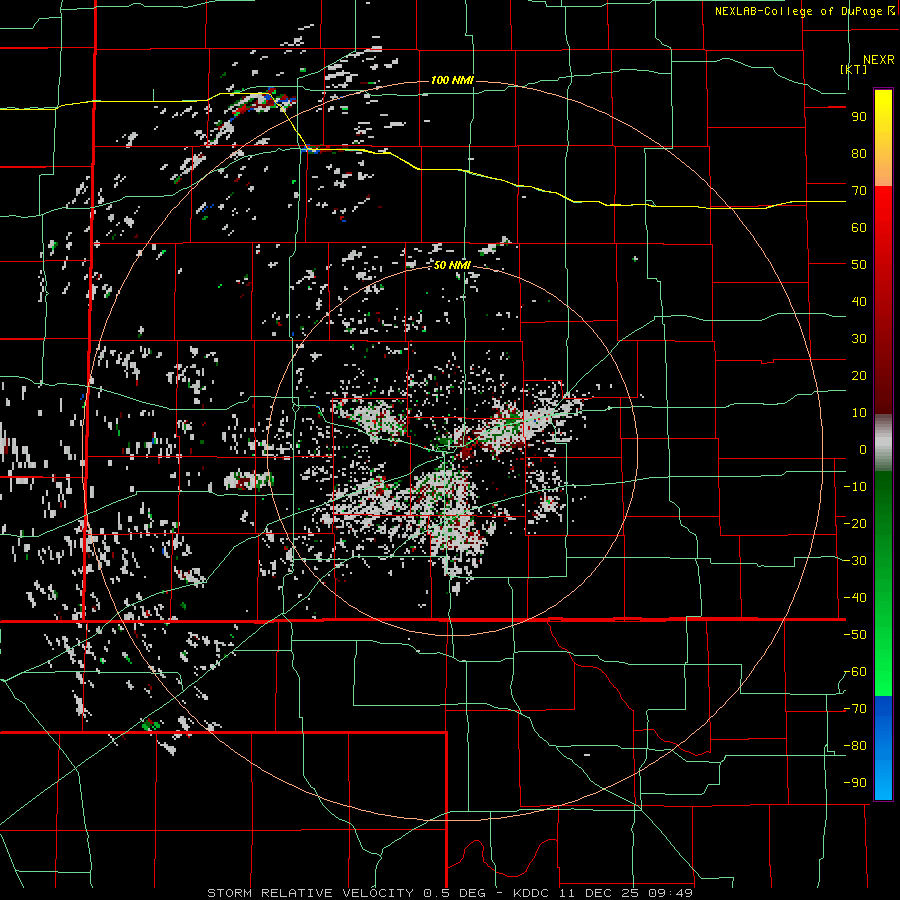Click the NEXR label above the color scale
The width and height of the screenshot is (900, 900).
tap(878, 60)
